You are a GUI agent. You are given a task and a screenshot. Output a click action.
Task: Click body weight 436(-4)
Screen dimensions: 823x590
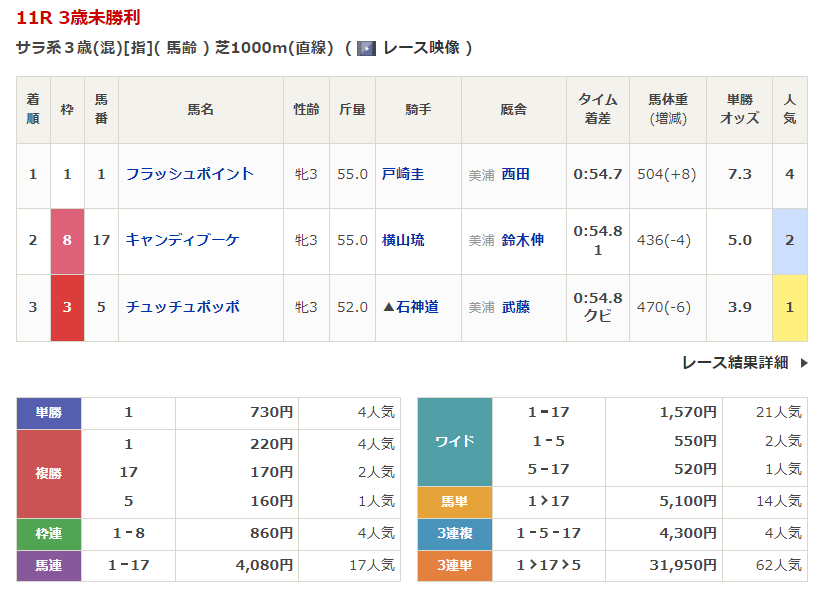coord(663,240)
